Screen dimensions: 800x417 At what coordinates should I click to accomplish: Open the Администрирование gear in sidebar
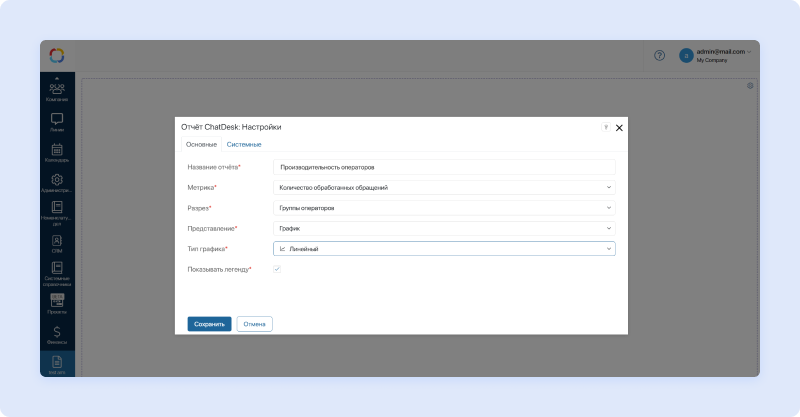[x=57, y=182]
